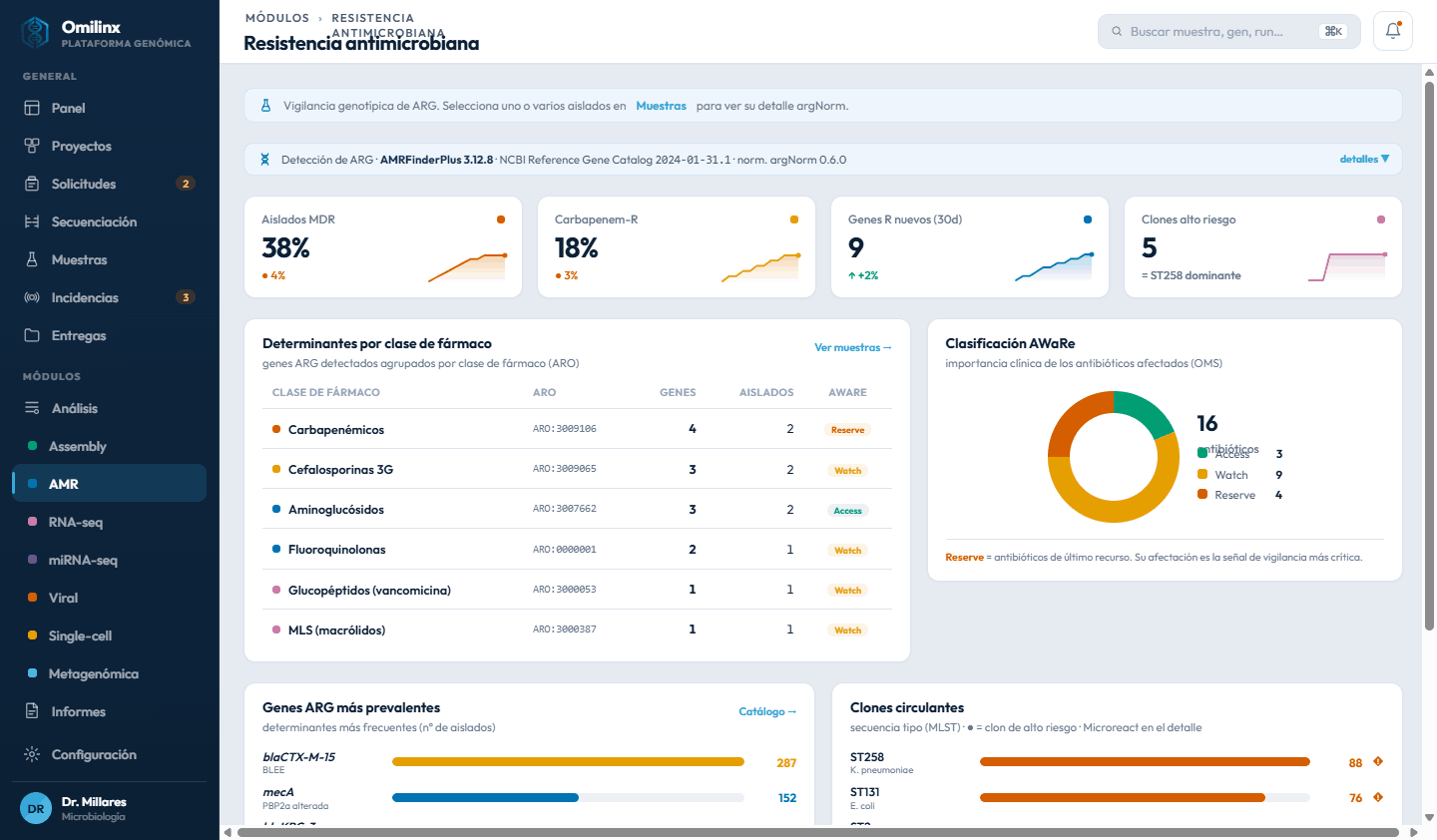Open the Assembly module
The height and width of the screenshot is (840, 1437).
click(x=110, y=446)
